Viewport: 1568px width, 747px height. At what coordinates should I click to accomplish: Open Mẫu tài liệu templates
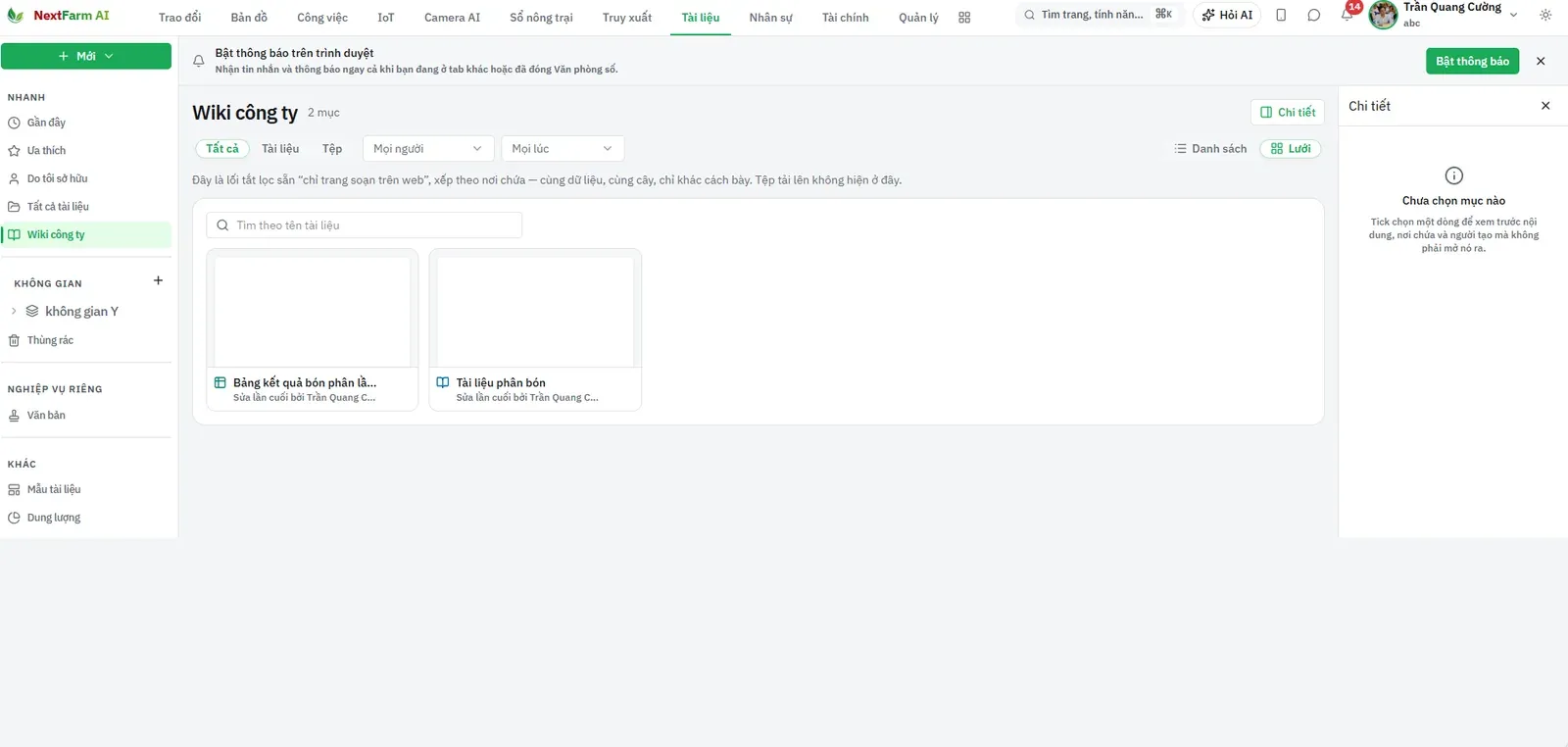[86, 489]
